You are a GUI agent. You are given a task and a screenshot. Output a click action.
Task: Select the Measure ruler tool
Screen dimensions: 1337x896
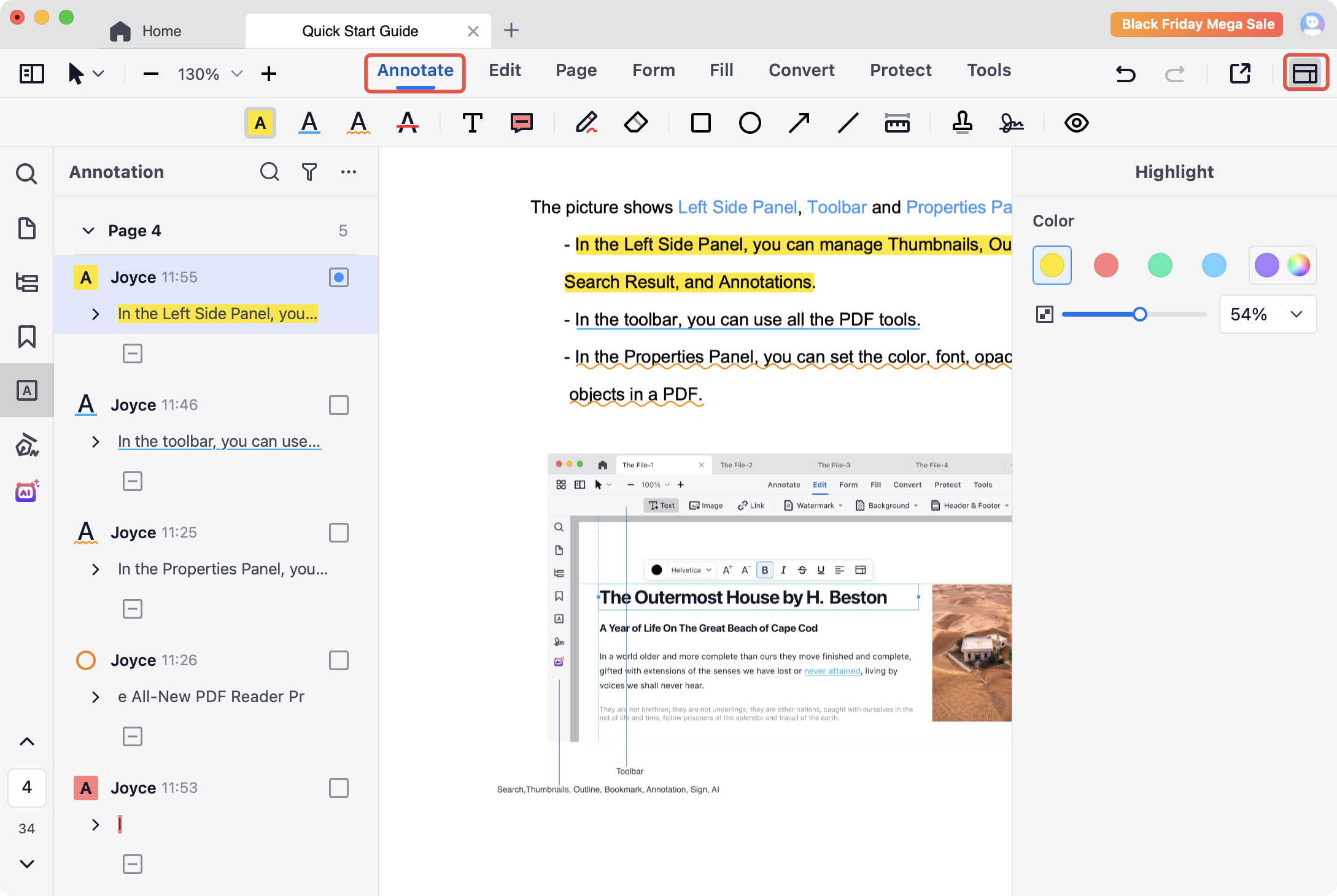point(897,123)
